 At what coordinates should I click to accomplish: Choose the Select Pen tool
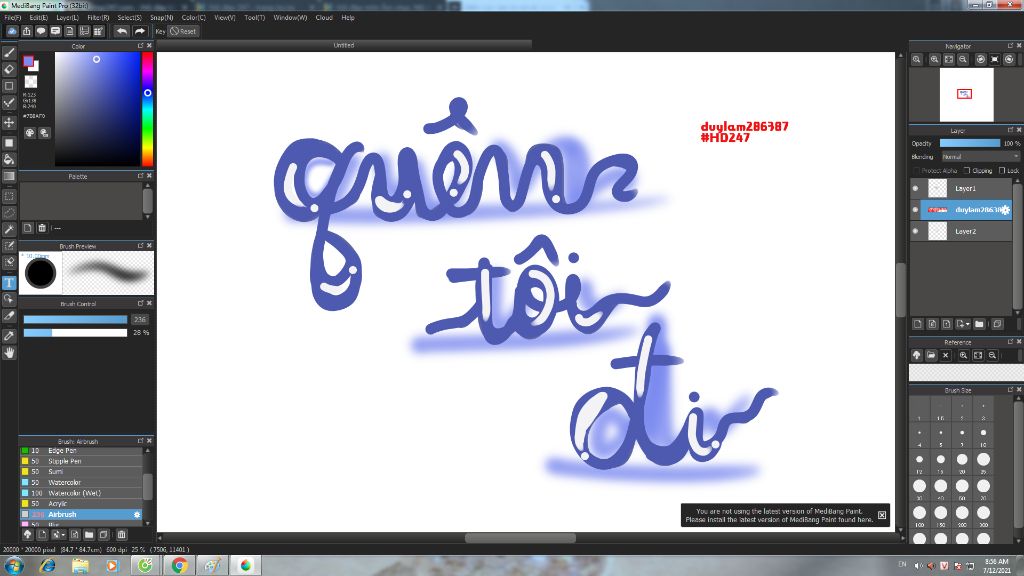[x=9, y=246]
